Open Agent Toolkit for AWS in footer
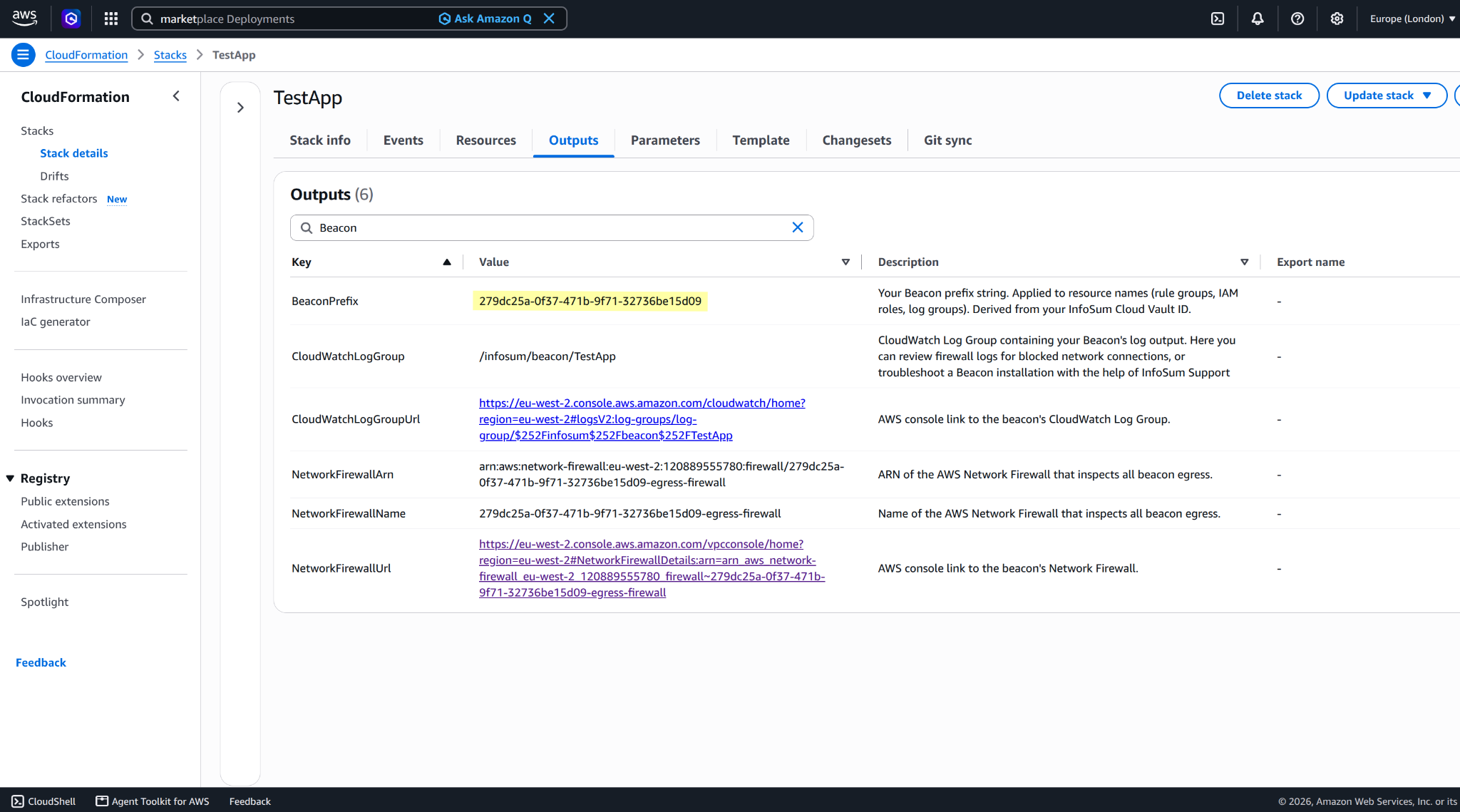 [x=153, y=801]
